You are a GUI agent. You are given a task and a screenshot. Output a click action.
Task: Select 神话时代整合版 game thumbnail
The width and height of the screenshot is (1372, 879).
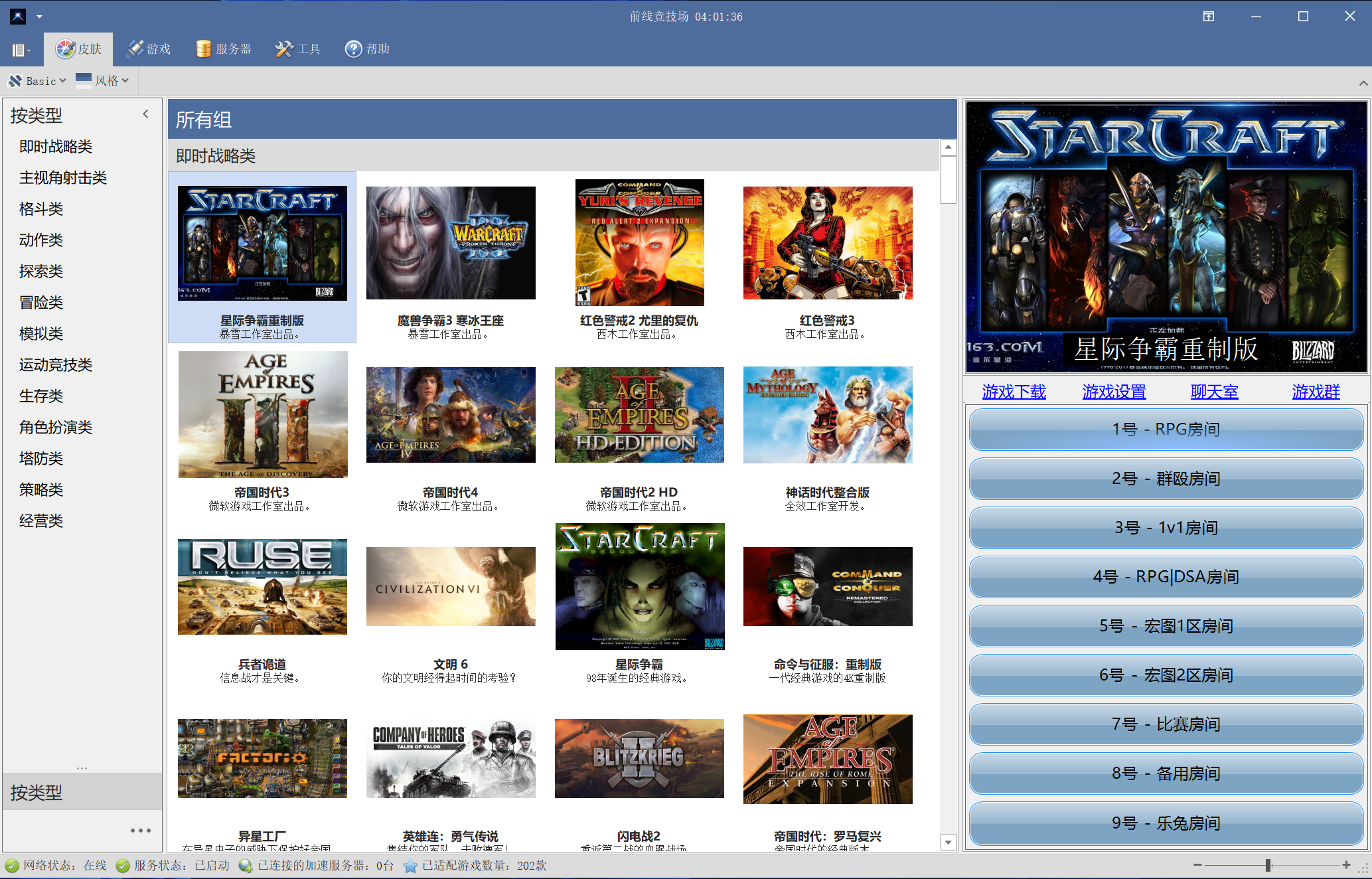pyautogui.click(x=828, y=415)
